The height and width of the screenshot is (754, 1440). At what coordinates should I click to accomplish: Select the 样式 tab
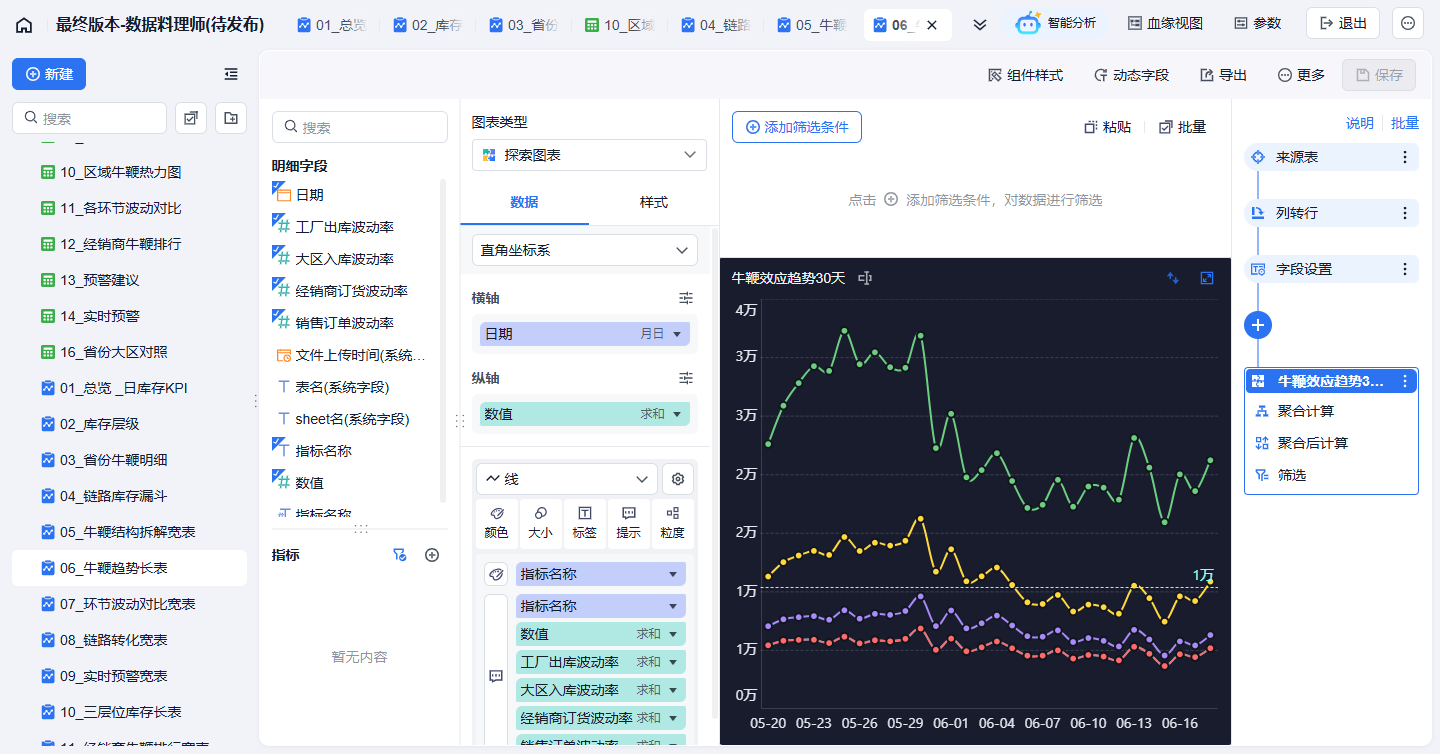654,202
